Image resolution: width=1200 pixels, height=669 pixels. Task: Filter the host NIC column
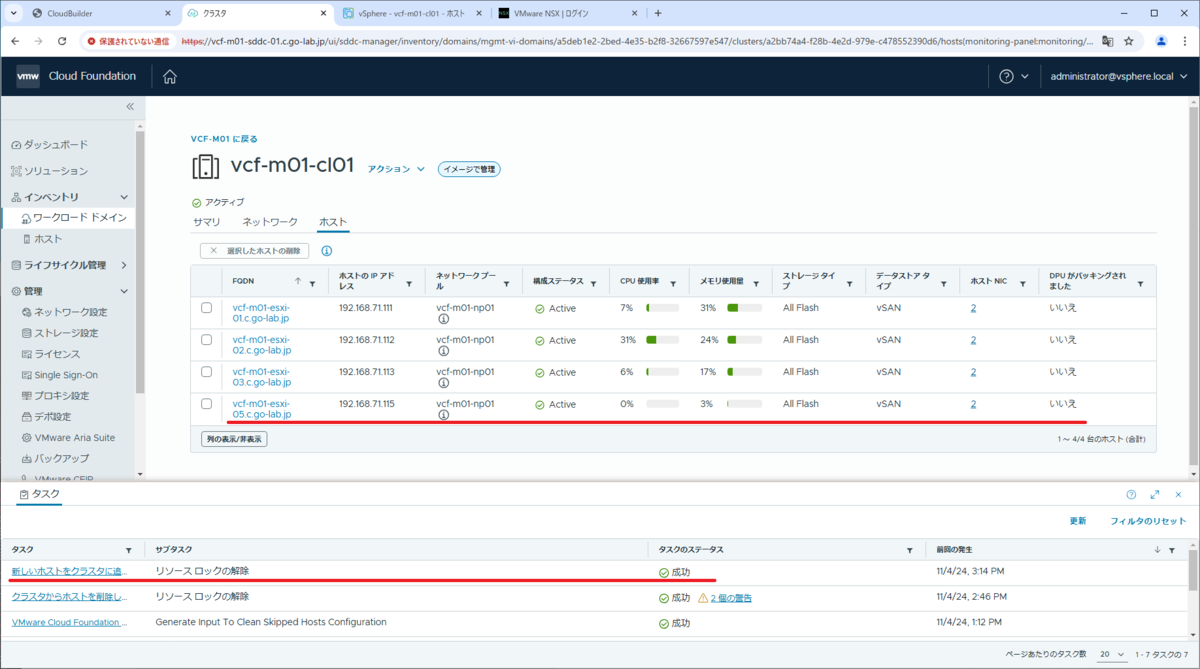[x=1022, y=284]
